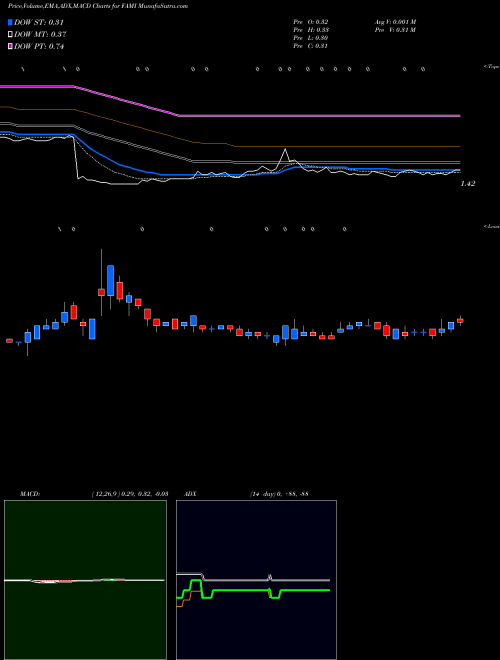The image size is (500, 660).
Task: Open the dark blue ADX indicator chart panel
Action: coord(256,580)
